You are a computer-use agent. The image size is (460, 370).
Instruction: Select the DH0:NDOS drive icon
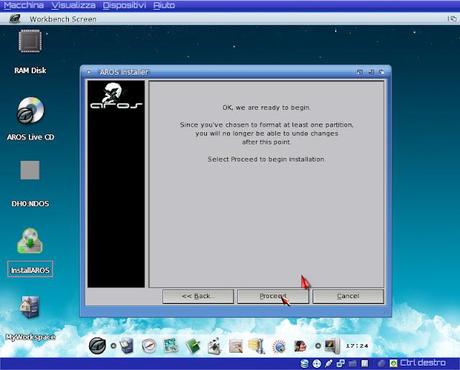click(30, 170)
